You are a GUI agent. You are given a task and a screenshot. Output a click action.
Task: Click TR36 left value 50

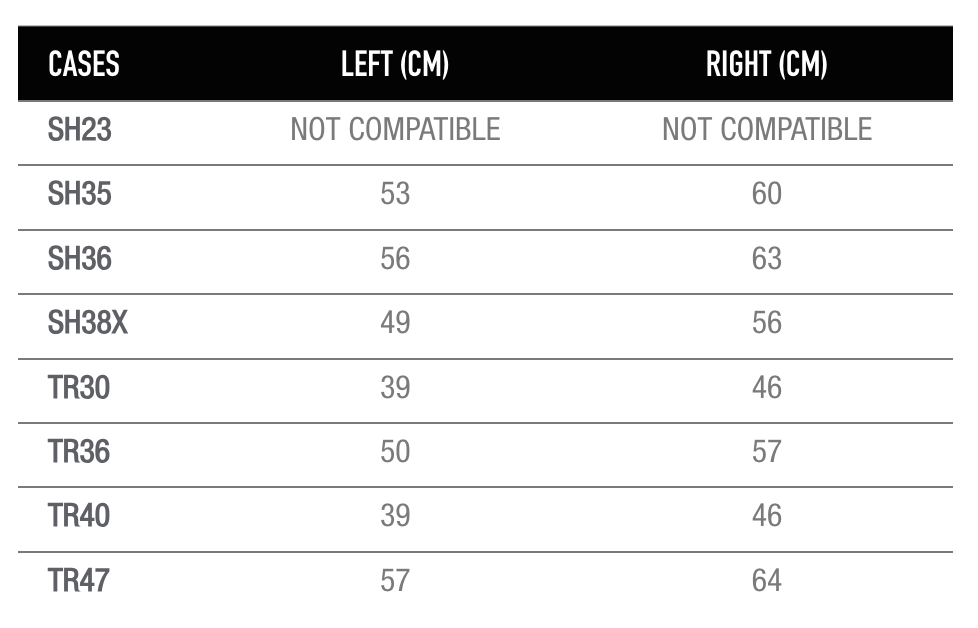click(x=395, y=452)
